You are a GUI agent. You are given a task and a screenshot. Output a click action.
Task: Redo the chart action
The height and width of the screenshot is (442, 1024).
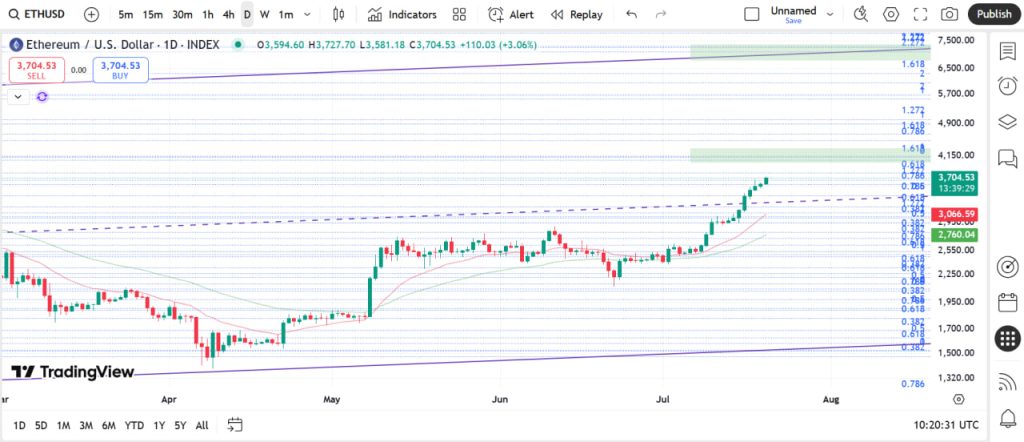point(661,14)
